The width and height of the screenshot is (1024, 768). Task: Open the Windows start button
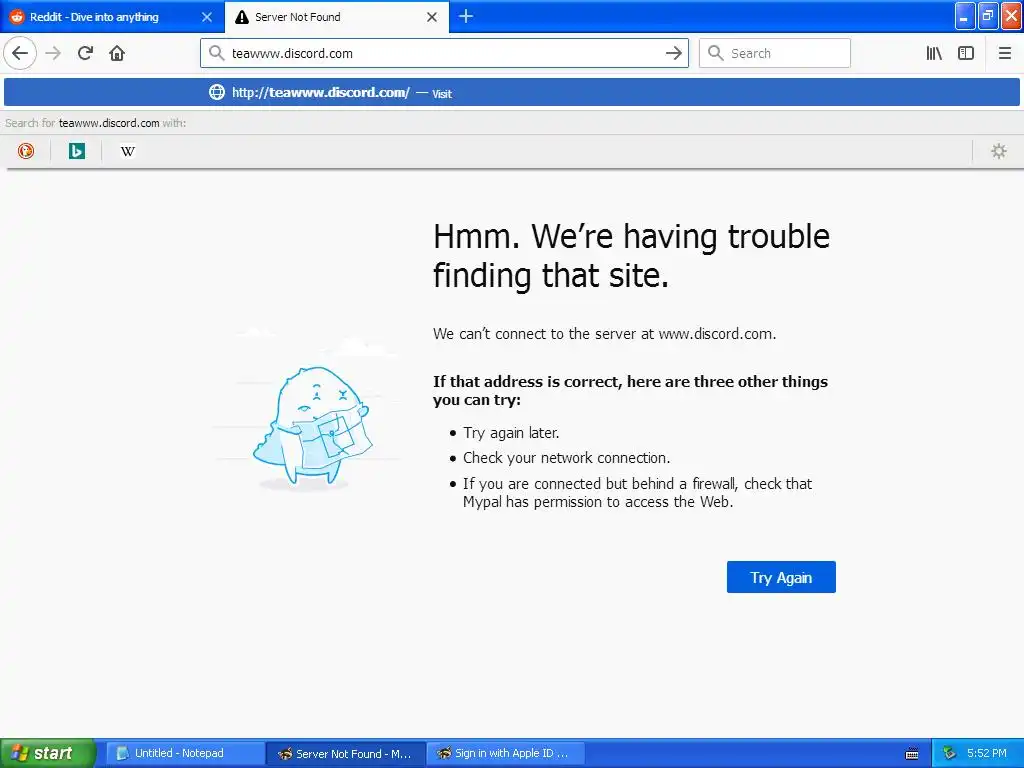point(48,753)
